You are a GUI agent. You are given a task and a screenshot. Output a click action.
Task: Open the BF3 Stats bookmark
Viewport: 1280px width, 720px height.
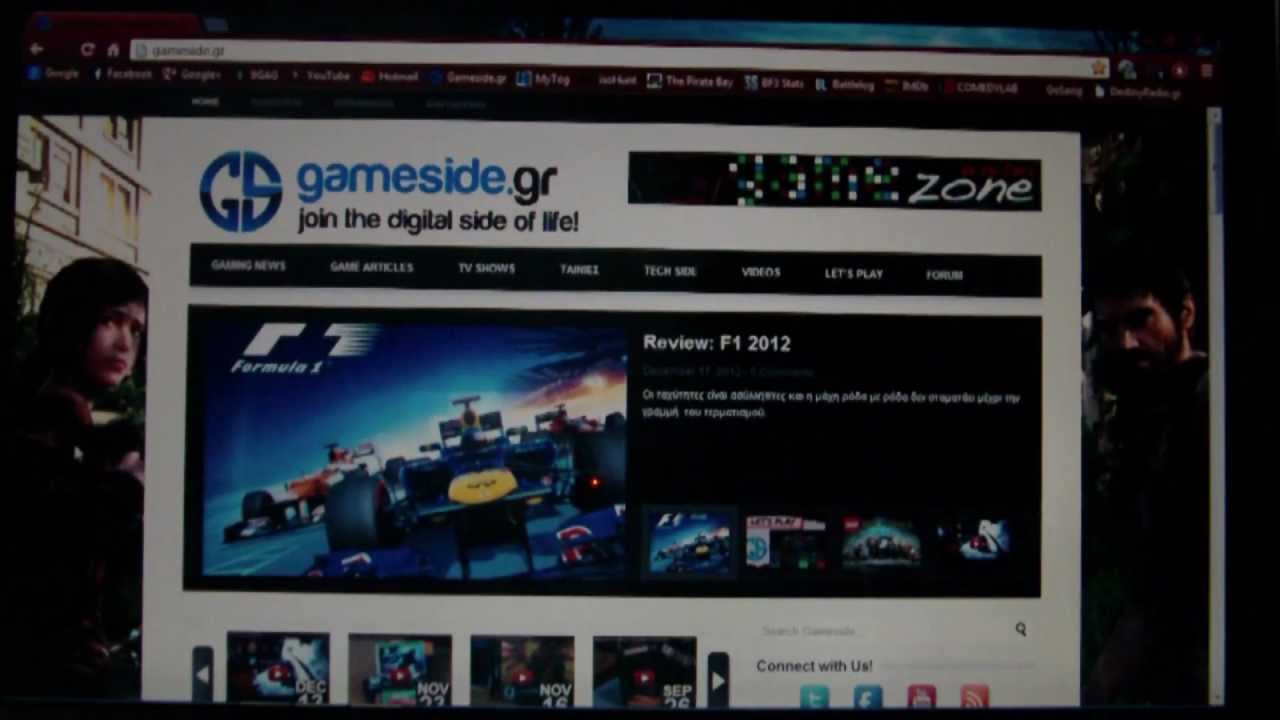[775, 84]
